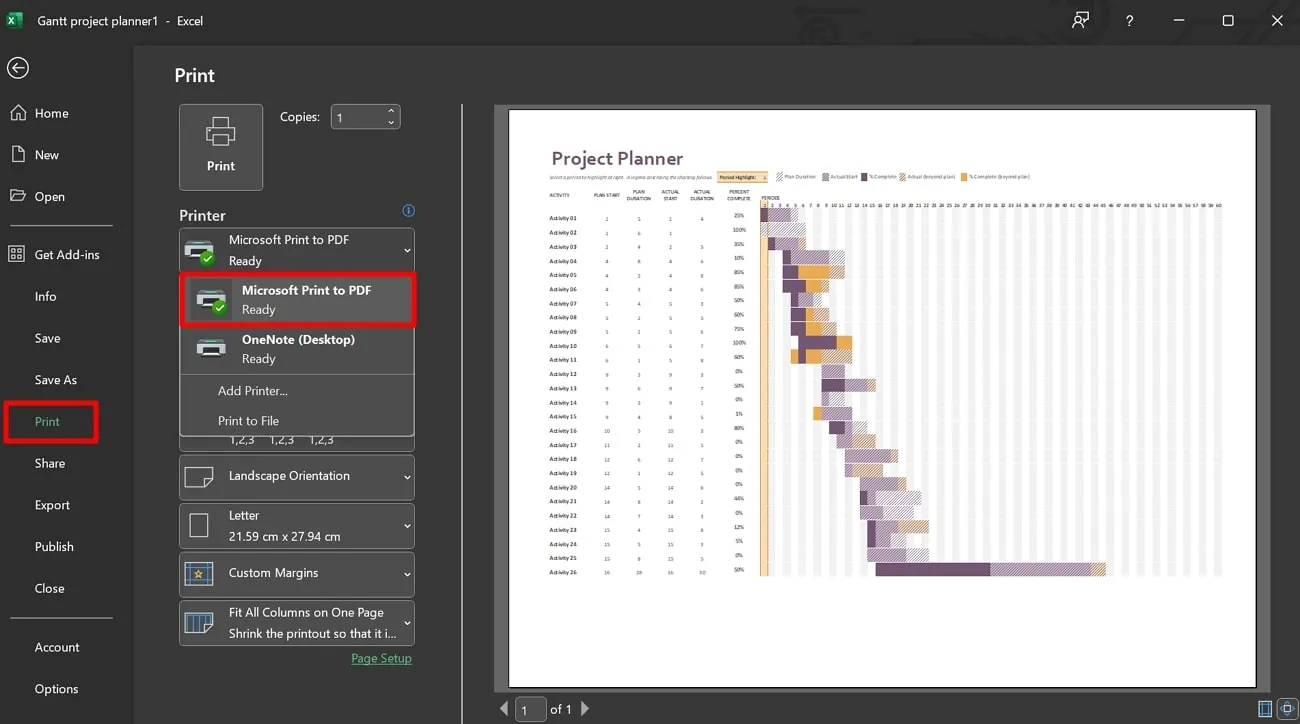This screenshot has width=1300, height=724.
Task: Click the printer info icon beside Printer heading
Action: (408, 210)
